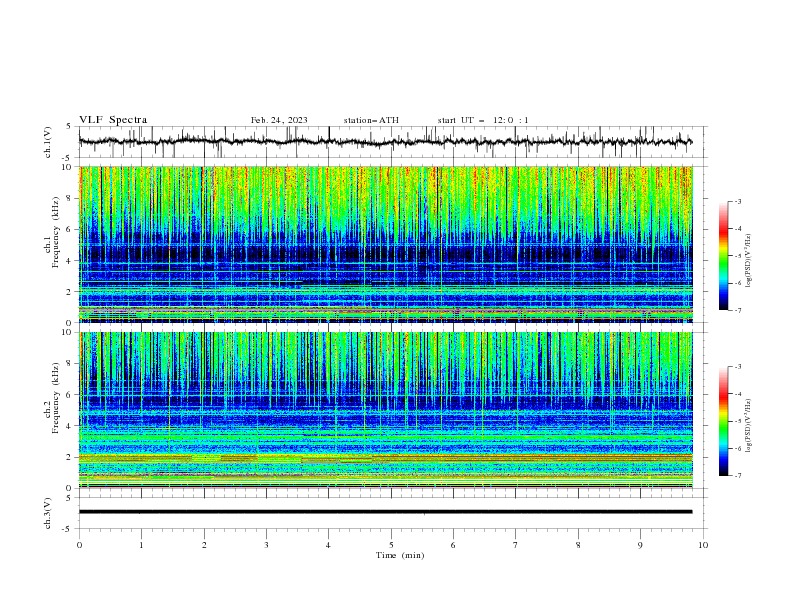Click the "-7" label on ch.1 color scale
Image resolution: width=792 pixels, height=612 pixels.
738,310
